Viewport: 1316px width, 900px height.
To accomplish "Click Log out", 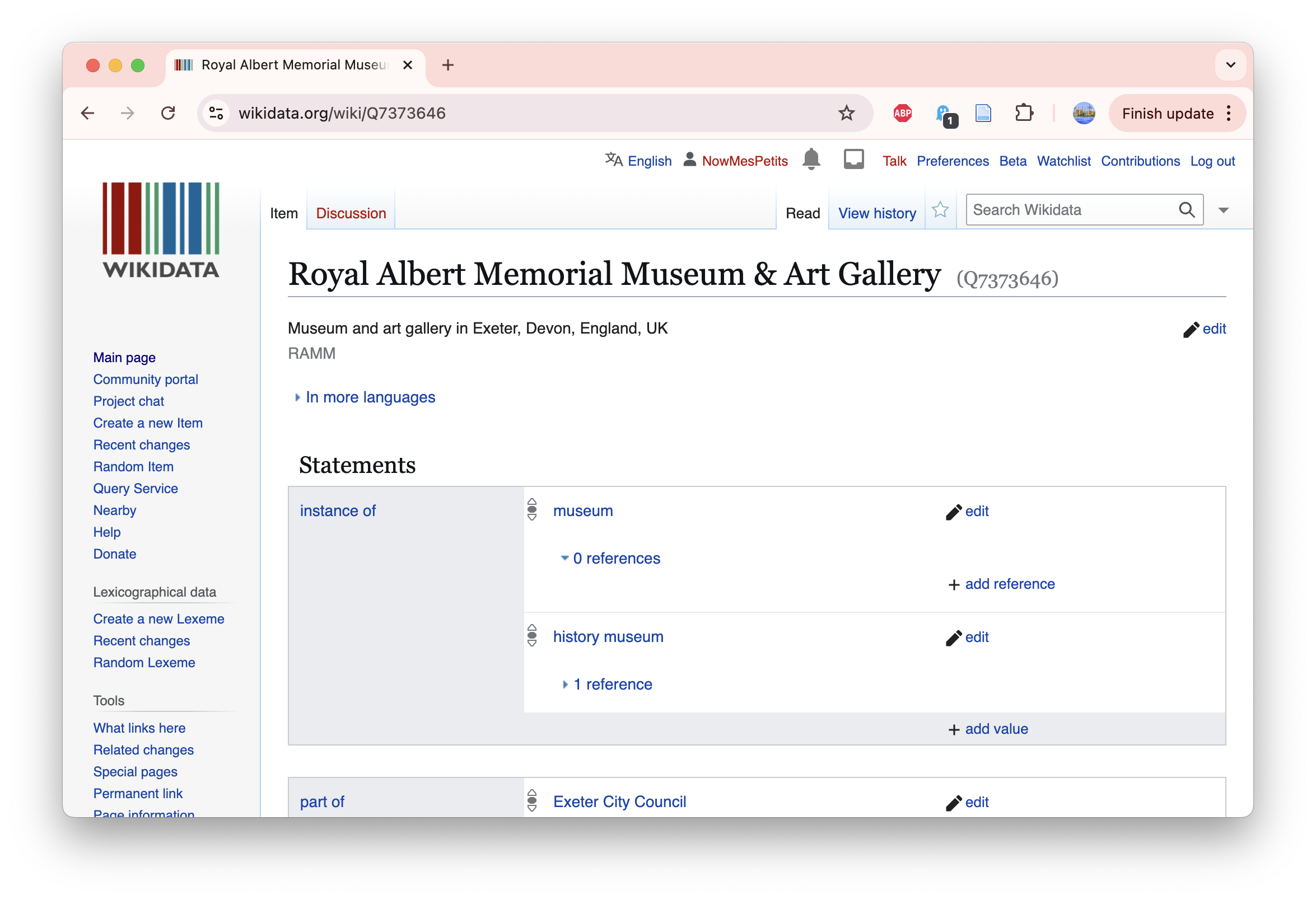I will (x=1212, y=161).
